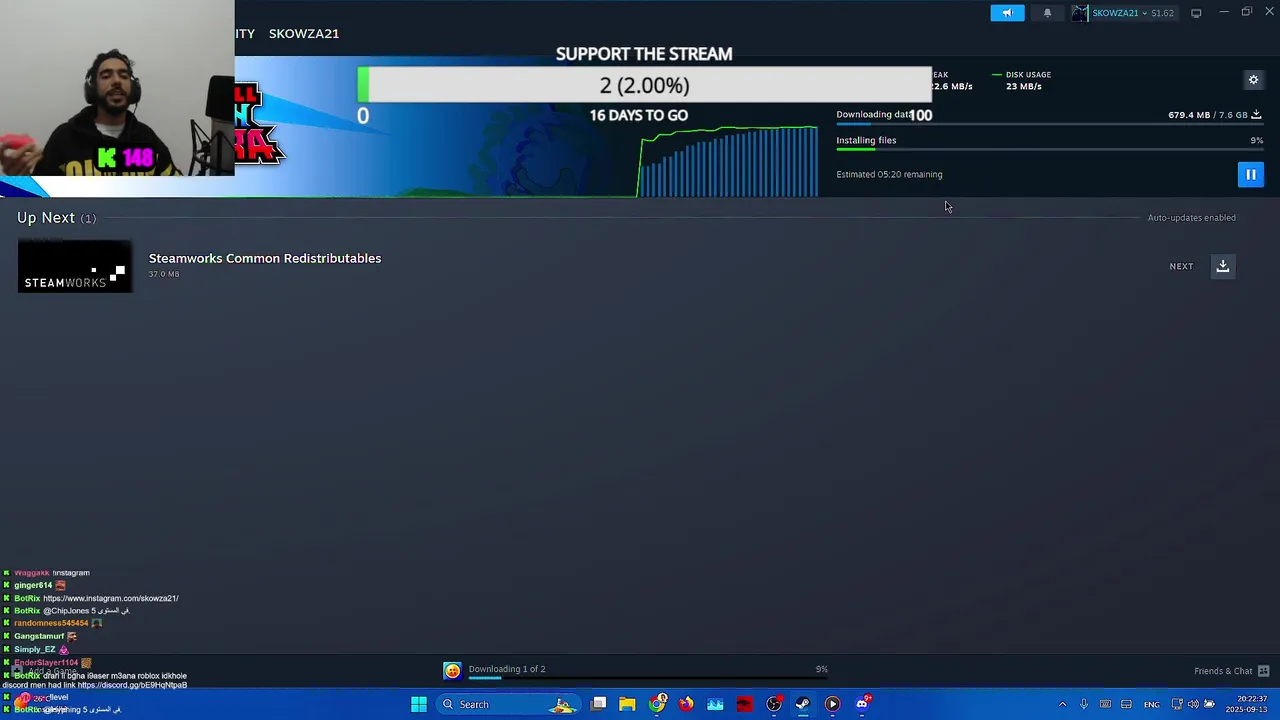Click the taskbar Search box
Viewport: 1280px width, 720px height.
(509, 704)
